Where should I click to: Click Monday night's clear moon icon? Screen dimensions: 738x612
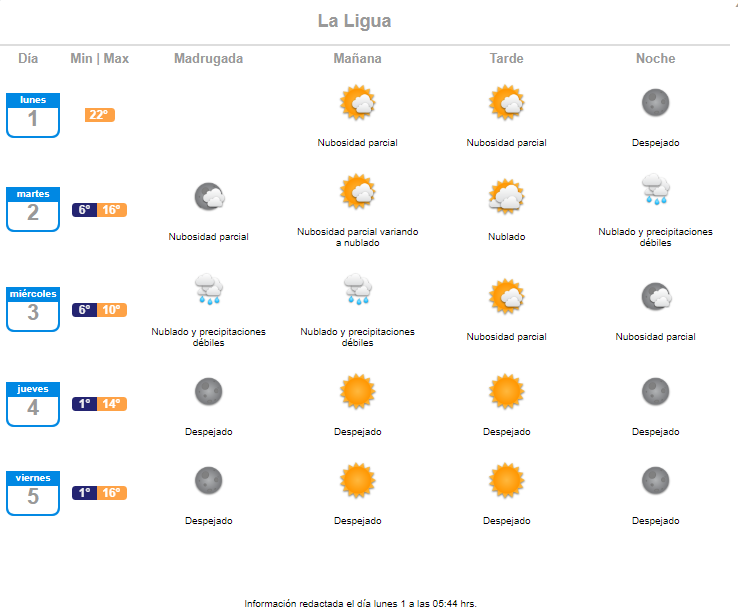coord(655,103)
